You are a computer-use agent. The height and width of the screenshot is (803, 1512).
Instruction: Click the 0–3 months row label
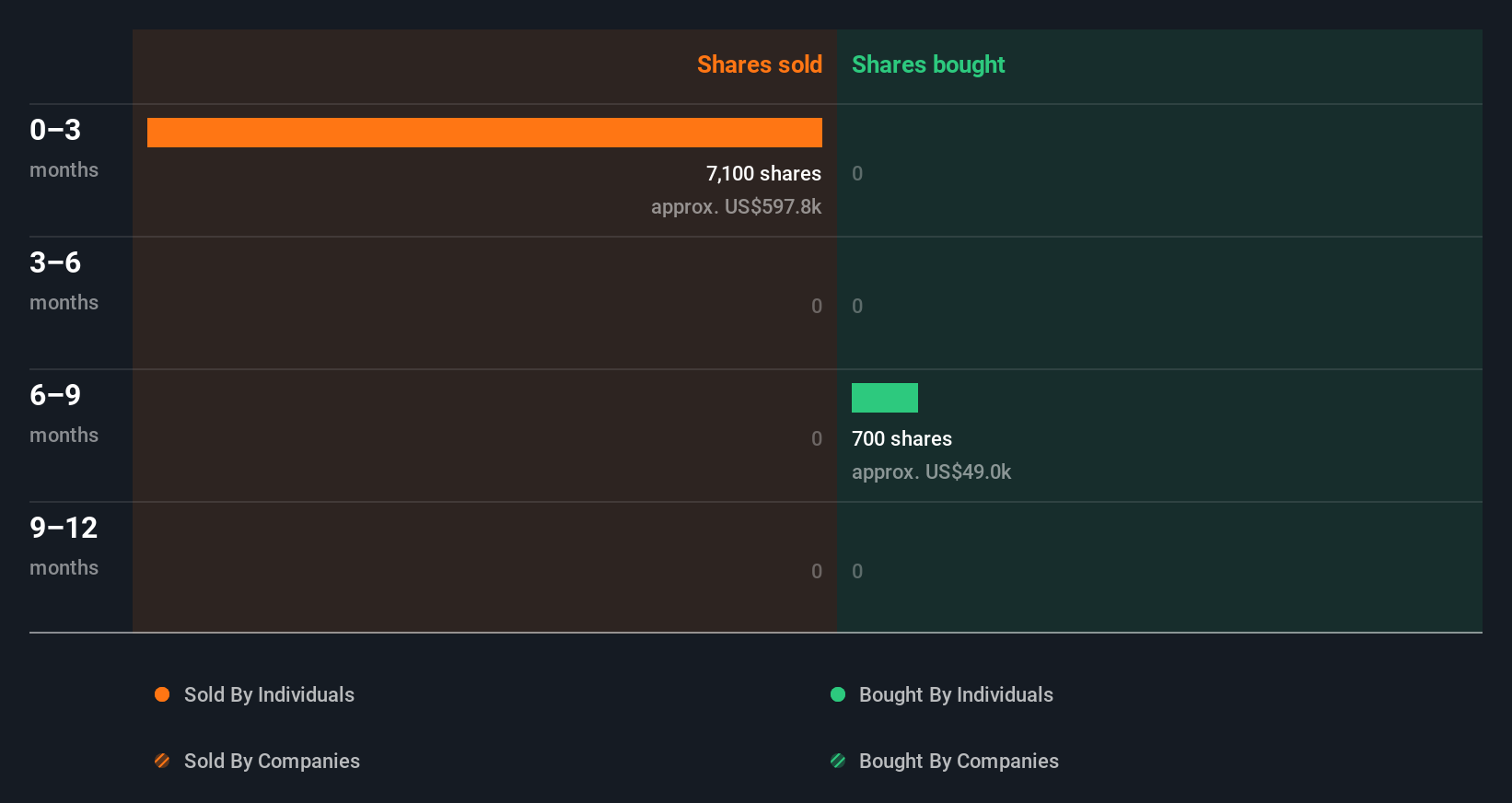(64, 147)
